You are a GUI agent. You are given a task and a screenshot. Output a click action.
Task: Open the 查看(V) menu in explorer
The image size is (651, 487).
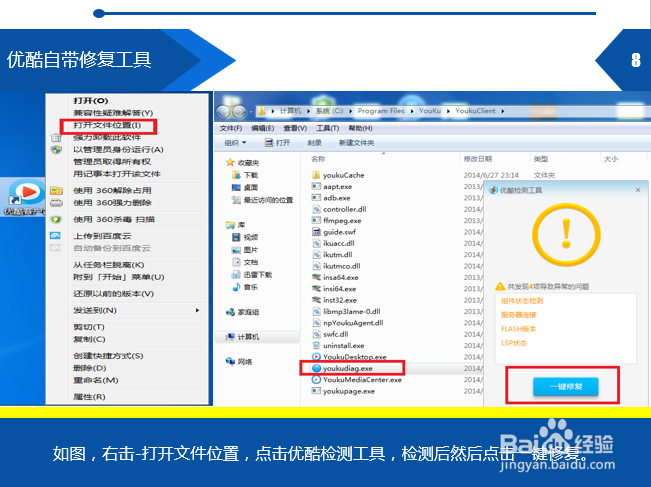point(295,128)
